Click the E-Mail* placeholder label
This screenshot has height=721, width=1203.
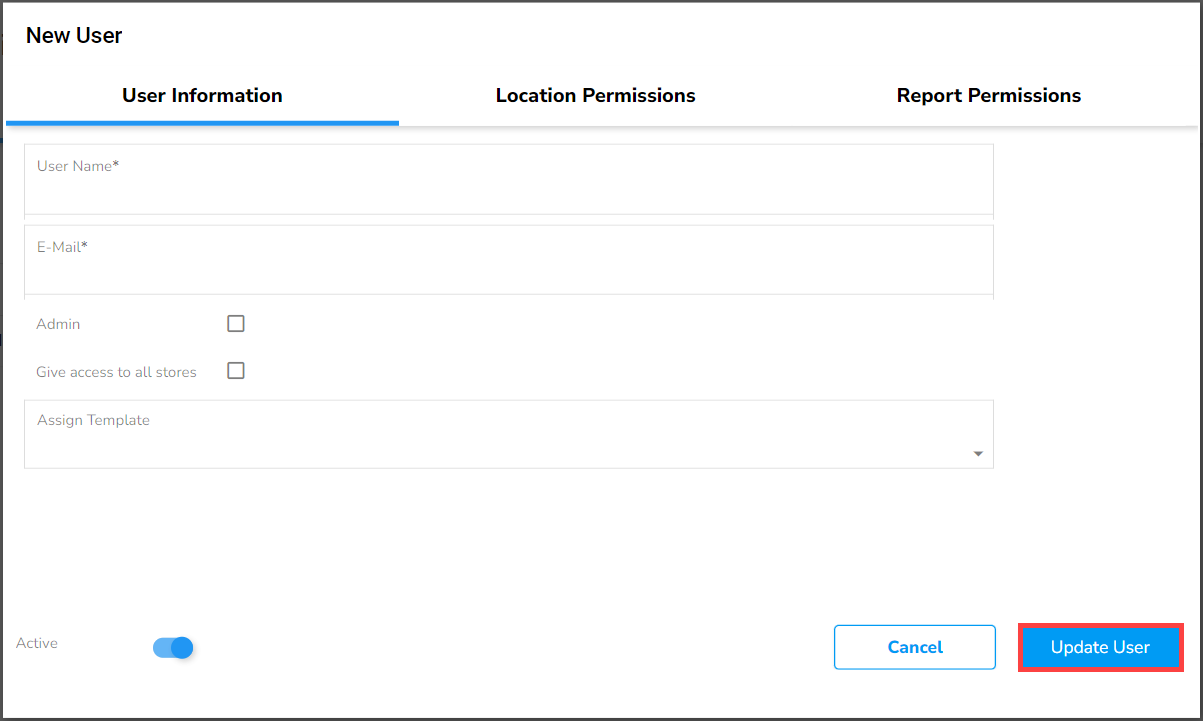click(62, 246)
